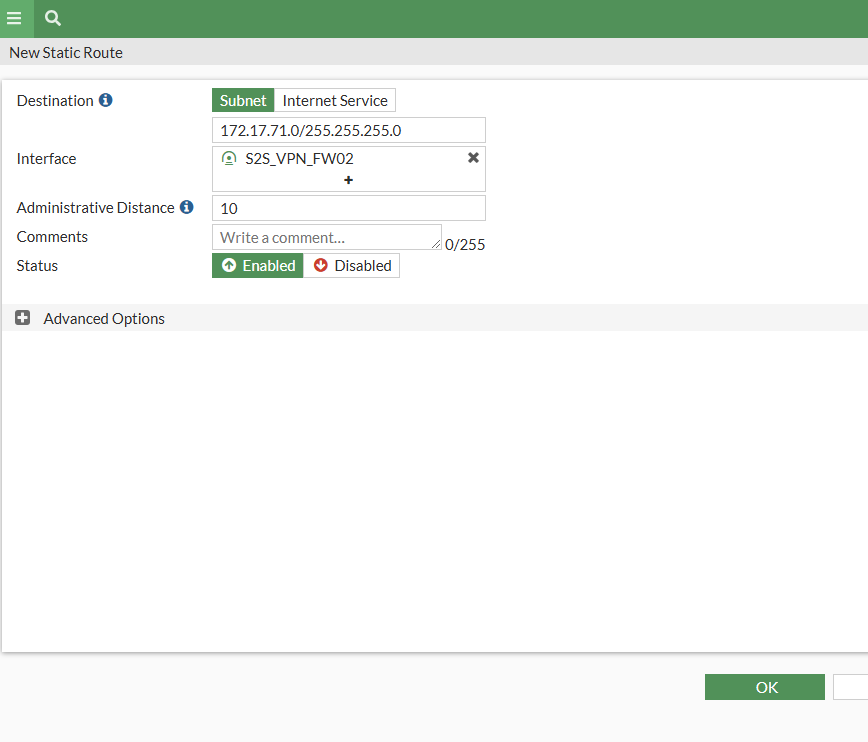The image size is (868, 742).
Task: Click the Interface field label
Action: tap(46, 159)
